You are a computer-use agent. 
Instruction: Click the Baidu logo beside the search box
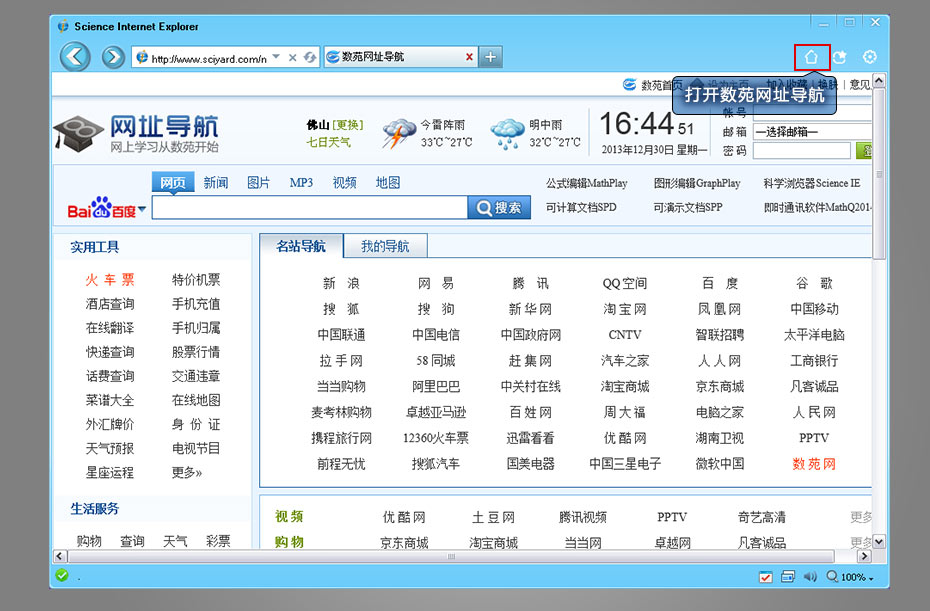click(101, 208)
